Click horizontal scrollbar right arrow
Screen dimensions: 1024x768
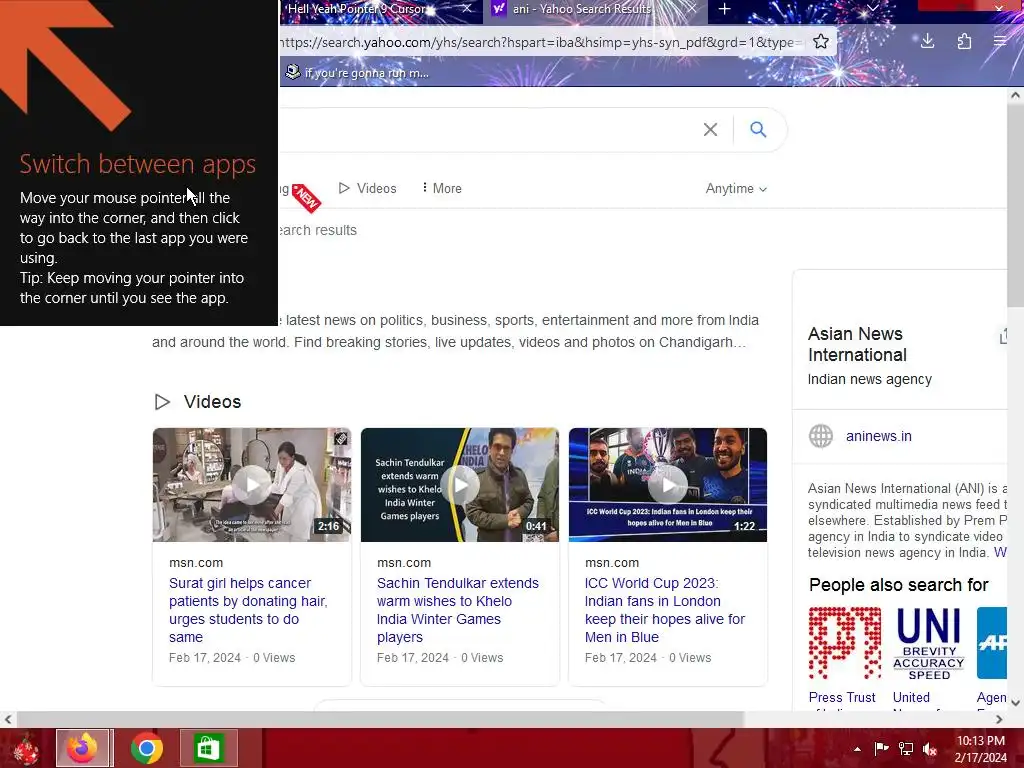click(x=999, y=719)
